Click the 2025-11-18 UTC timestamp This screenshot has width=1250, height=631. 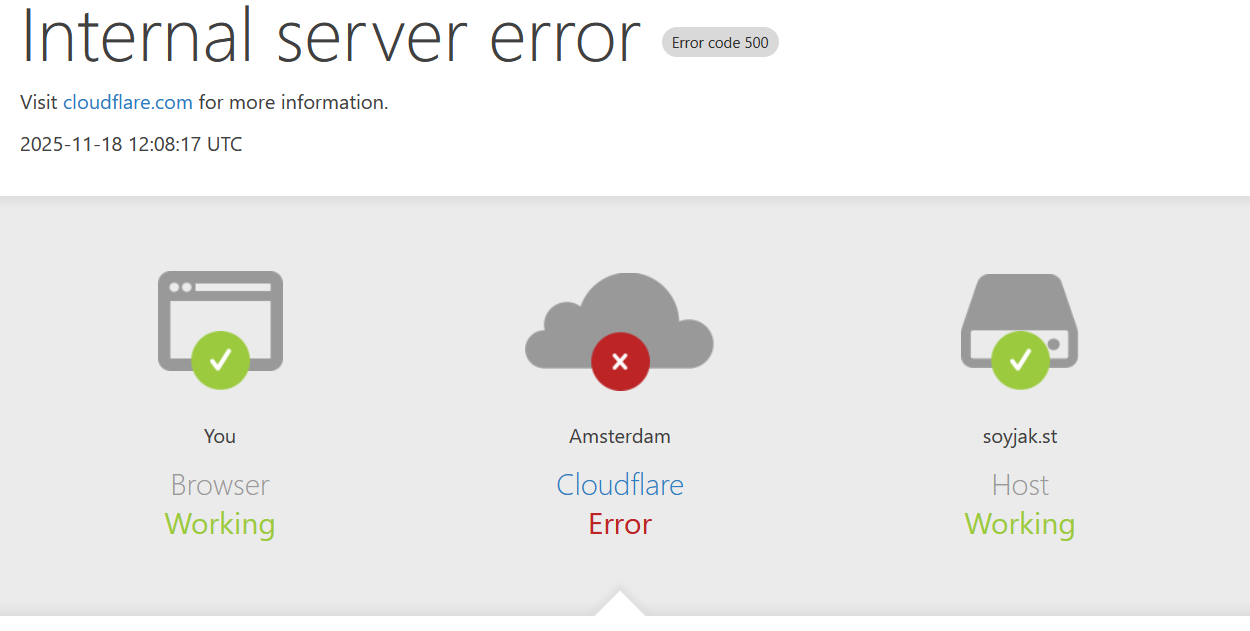[131, 144]
